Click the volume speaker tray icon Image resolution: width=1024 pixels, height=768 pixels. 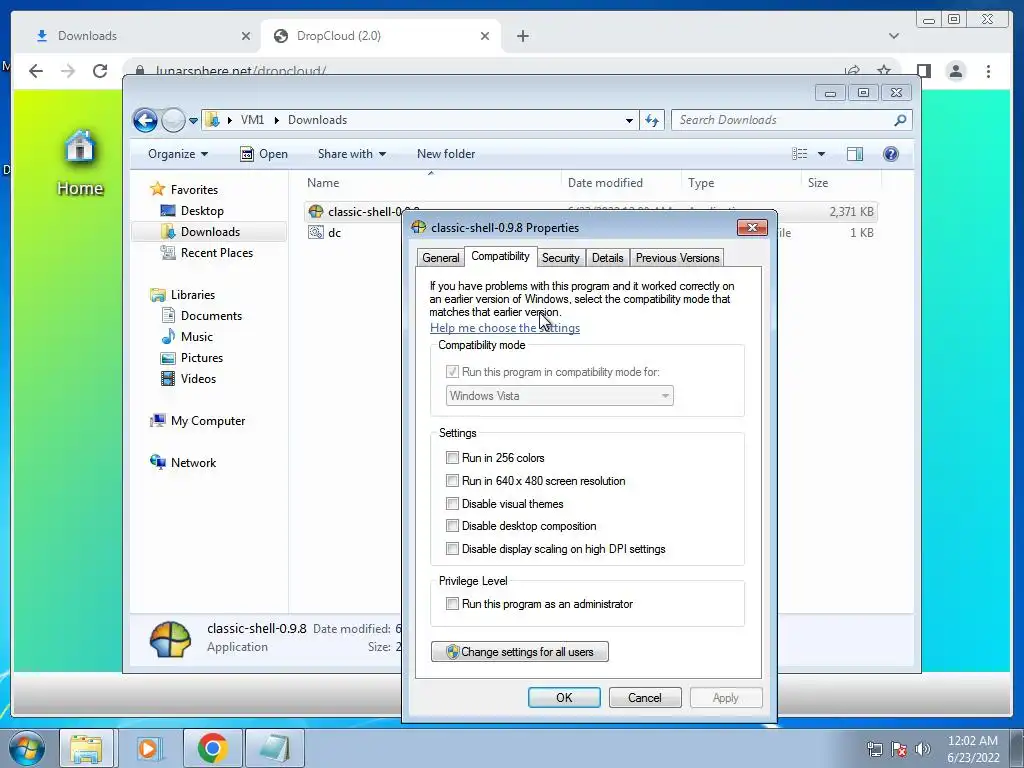(x=923, y=749)
